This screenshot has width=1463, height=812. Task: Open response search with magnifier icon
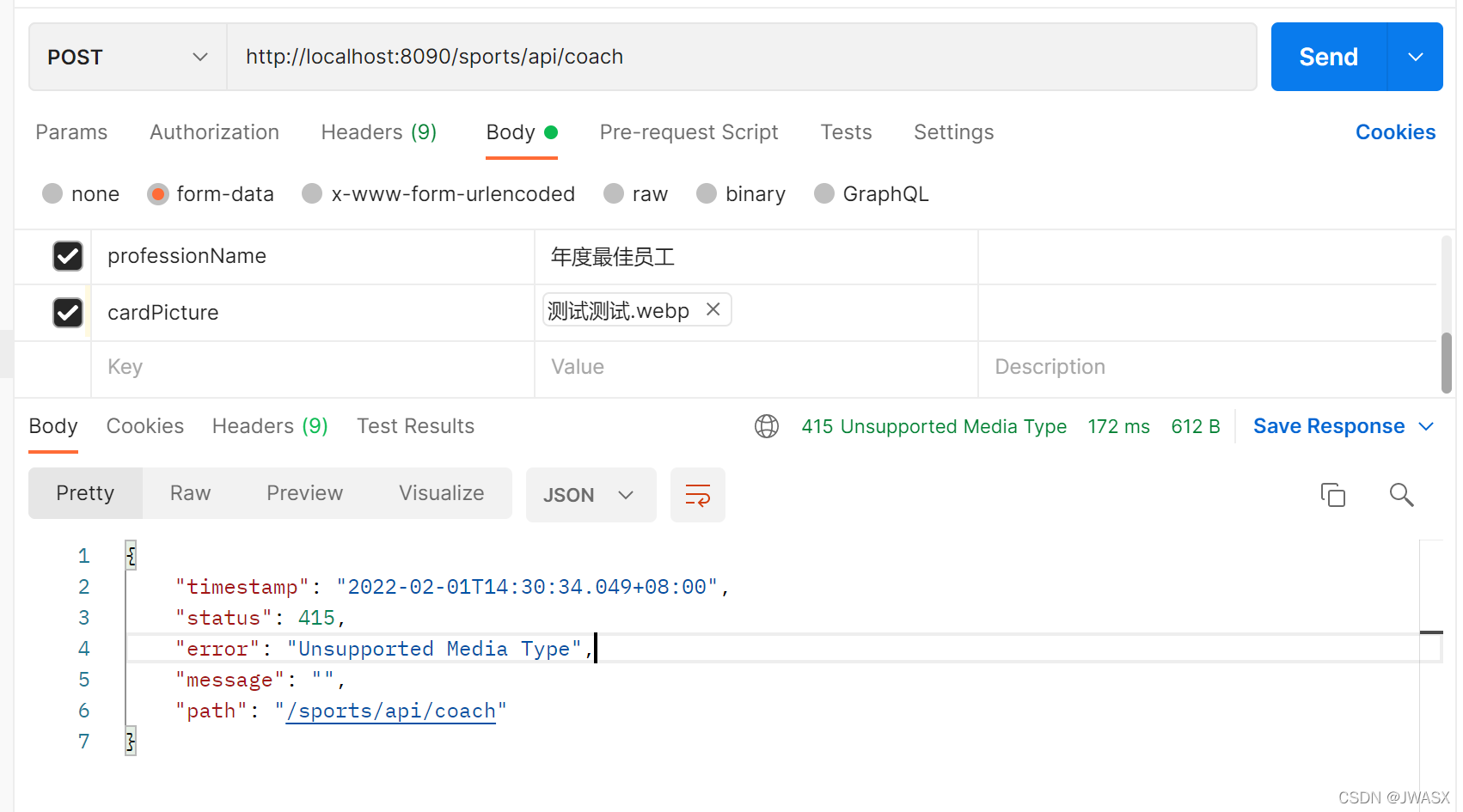tap(1401, 495)
